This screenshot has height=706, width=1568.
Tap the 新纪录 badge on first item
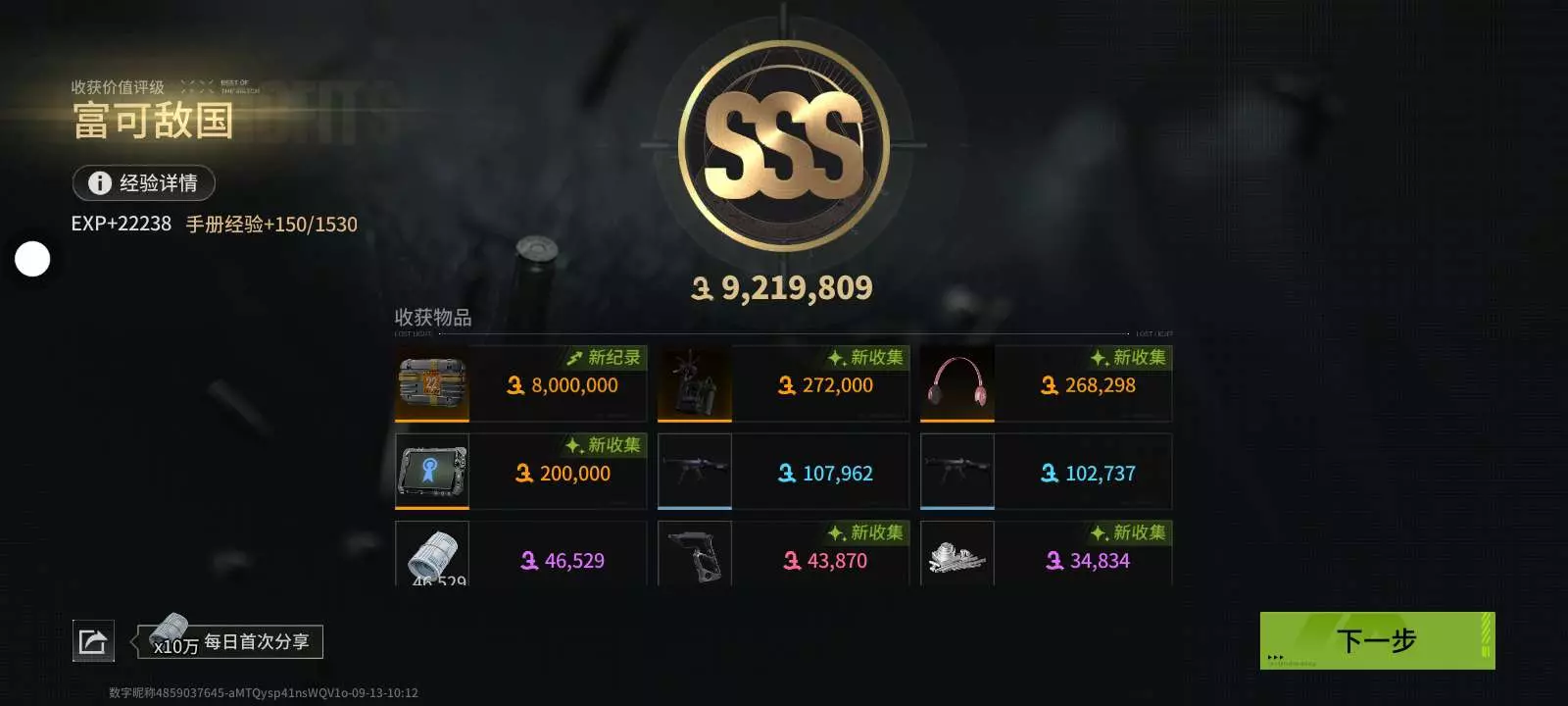pos(604,358)
